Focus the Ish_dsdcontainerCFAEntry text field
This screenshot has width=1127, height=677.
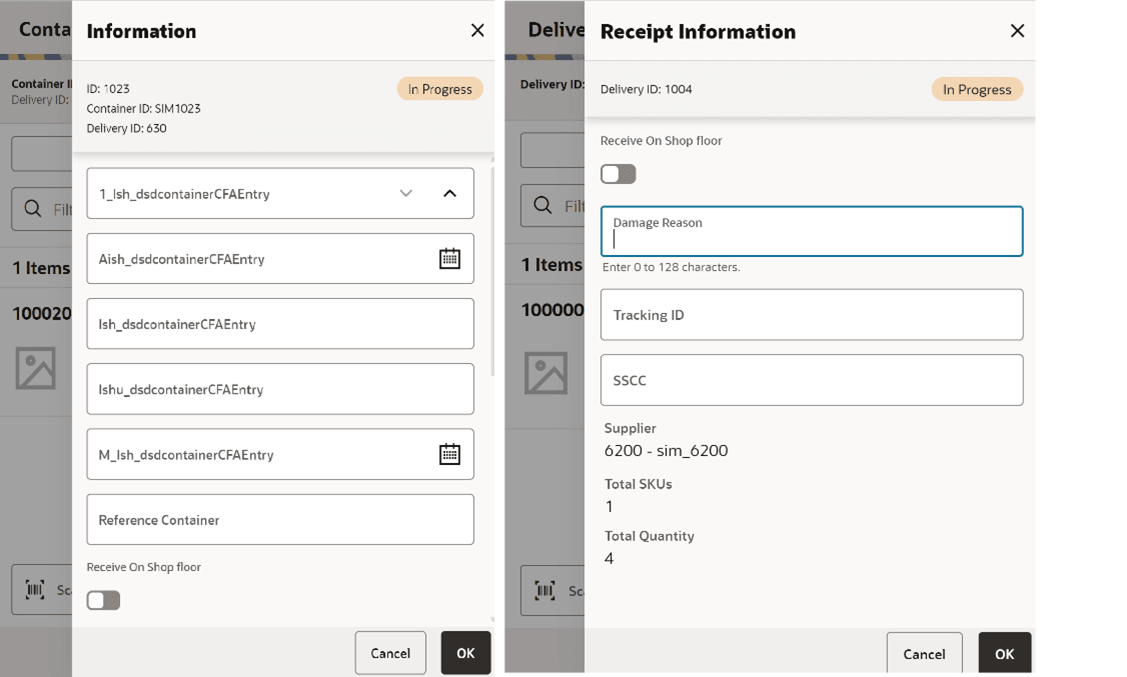tap(280, 324)
